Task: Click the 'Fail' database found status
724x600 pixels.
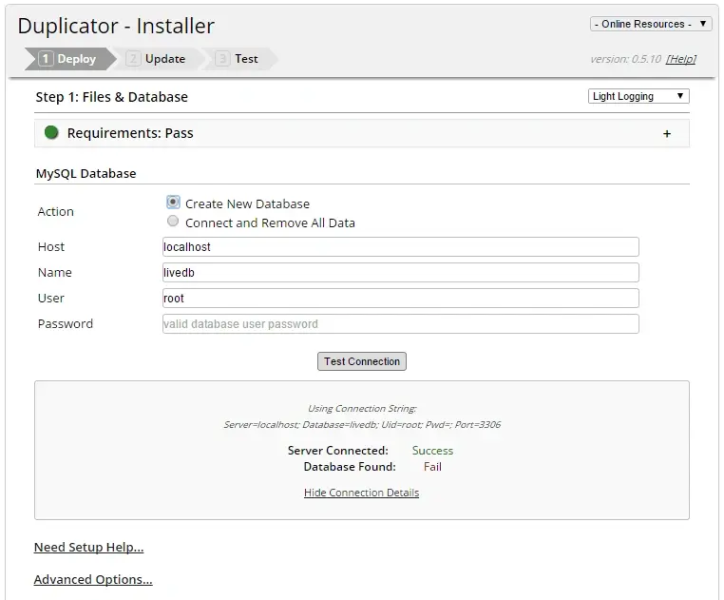Action: pyautogui.click(x=433, y=467)
